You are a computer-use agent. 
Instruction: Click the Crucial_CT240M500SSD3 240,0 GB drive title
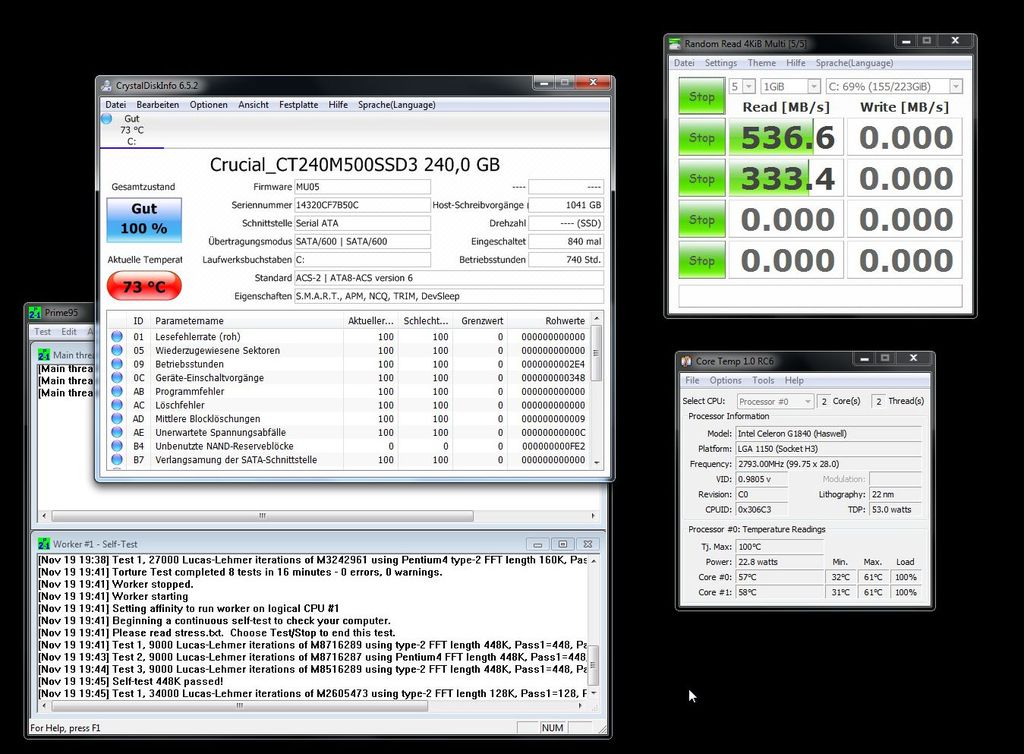click(x=355, y=165)
